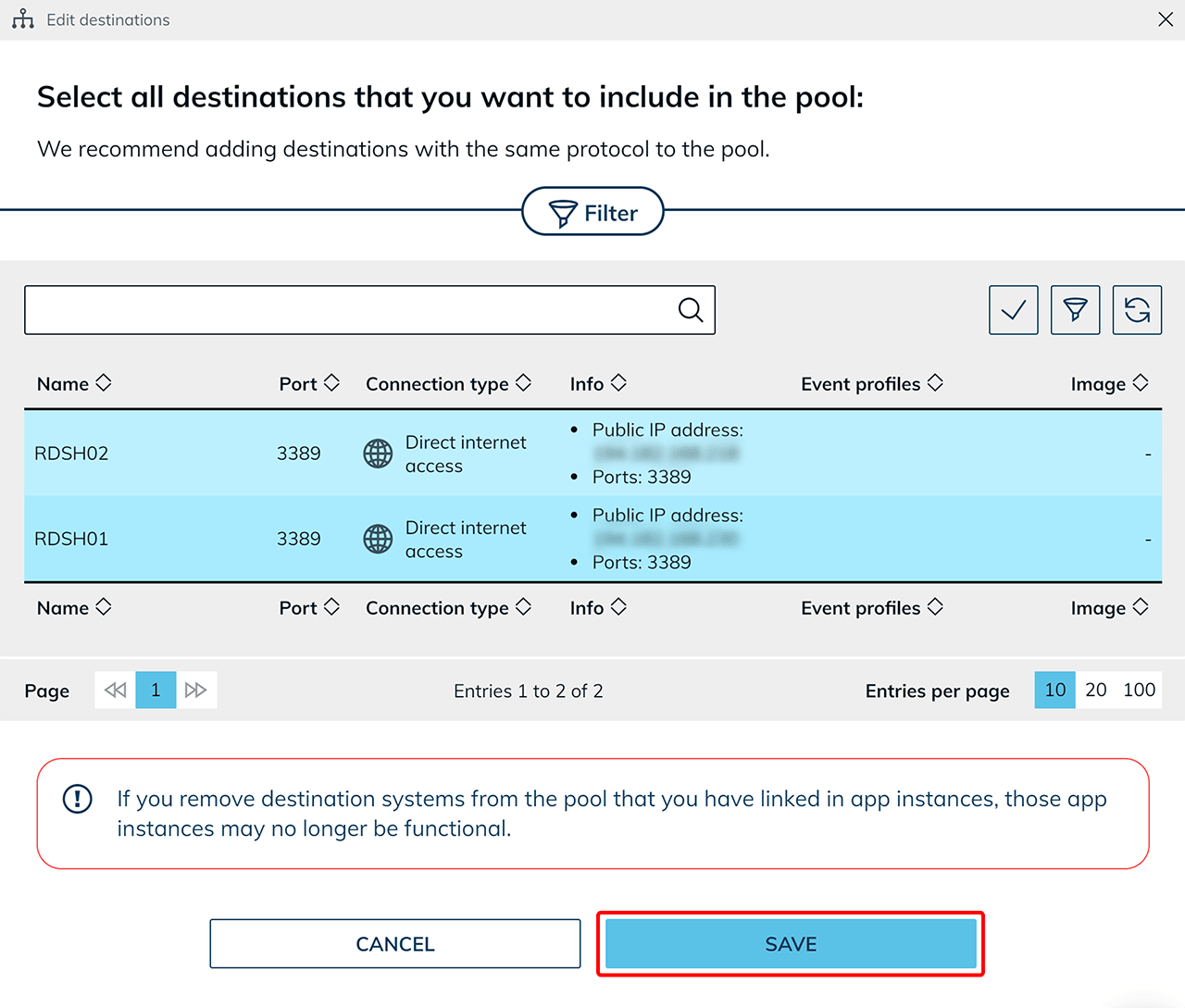Viewport: 1185px width, 1008px height.
Task: Click the select-all checkmark icon
Action: pos(1013,310)
